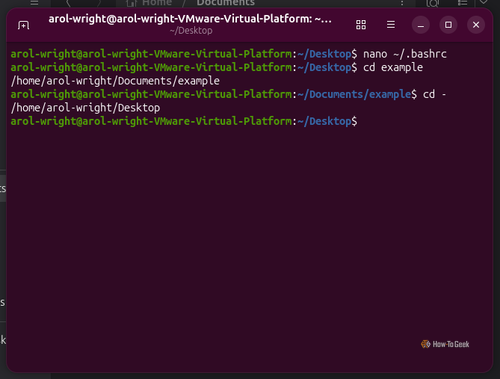Close the terminal window
500x379 pixels.
point(476,25)
